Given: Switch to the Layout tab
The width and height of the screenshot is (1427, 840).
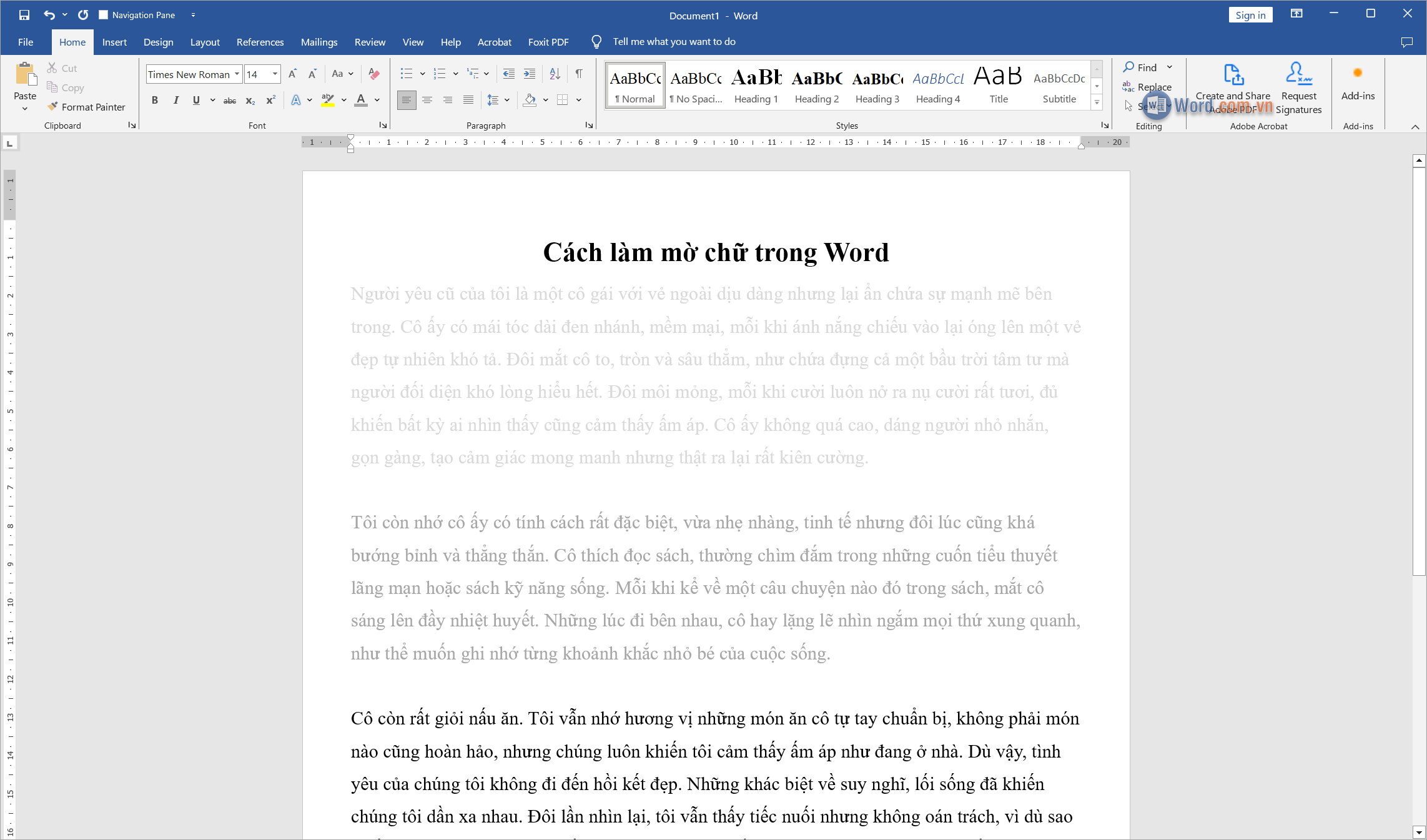Looking at the screenshot, I should pyautogui.click(x=205, y=42).
